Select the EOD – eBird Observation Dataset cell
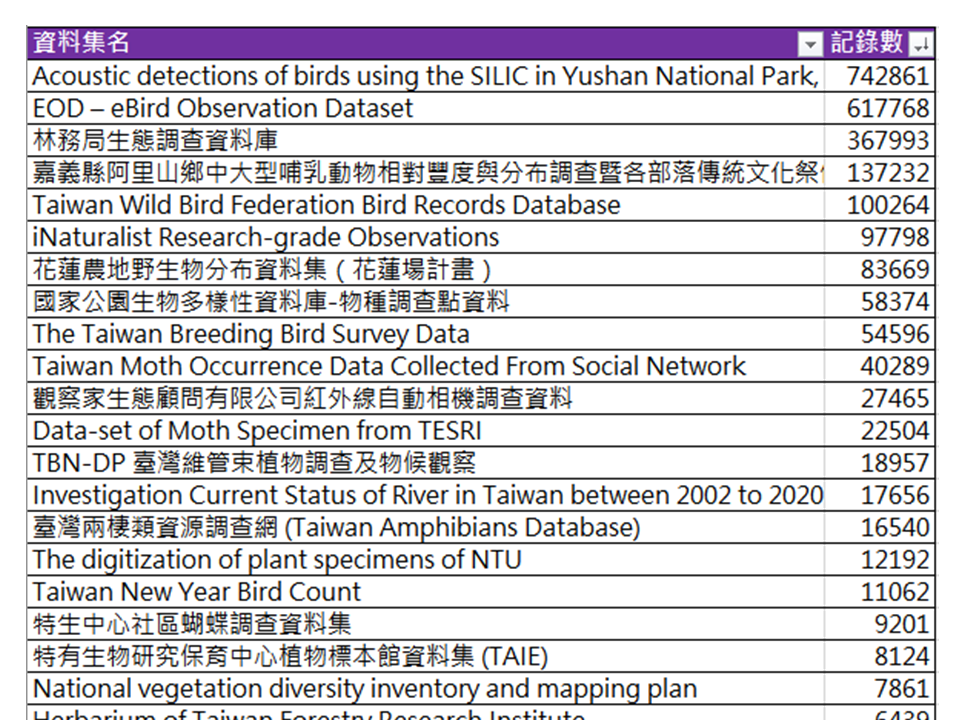 222,108
